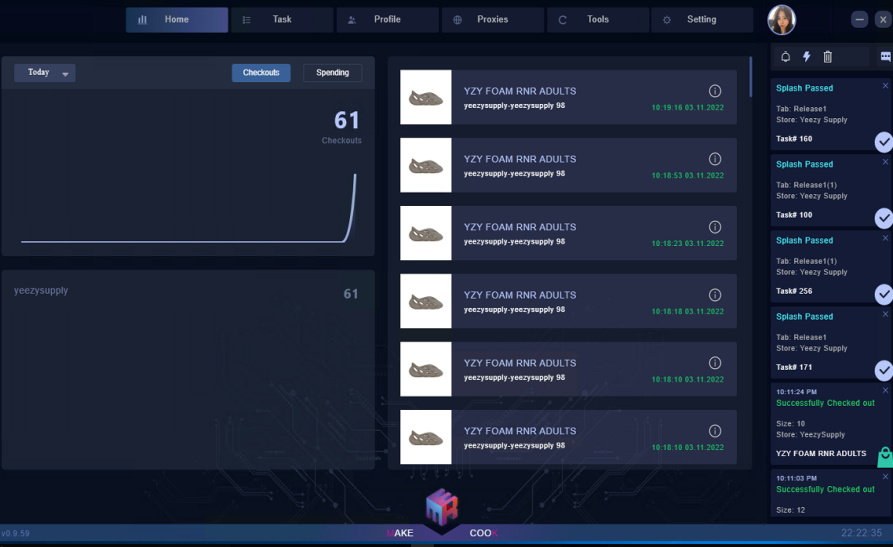This screenshot has width=893, height=547.
Task: Click the MakeCook cube logo
Action: click(x=441, y=507)
